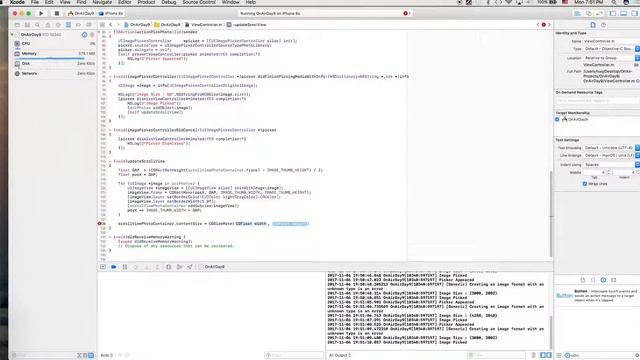This screenshot has height=360, width=640.
Task: Pause program execution in debug bar
Action: coord(125,267)
